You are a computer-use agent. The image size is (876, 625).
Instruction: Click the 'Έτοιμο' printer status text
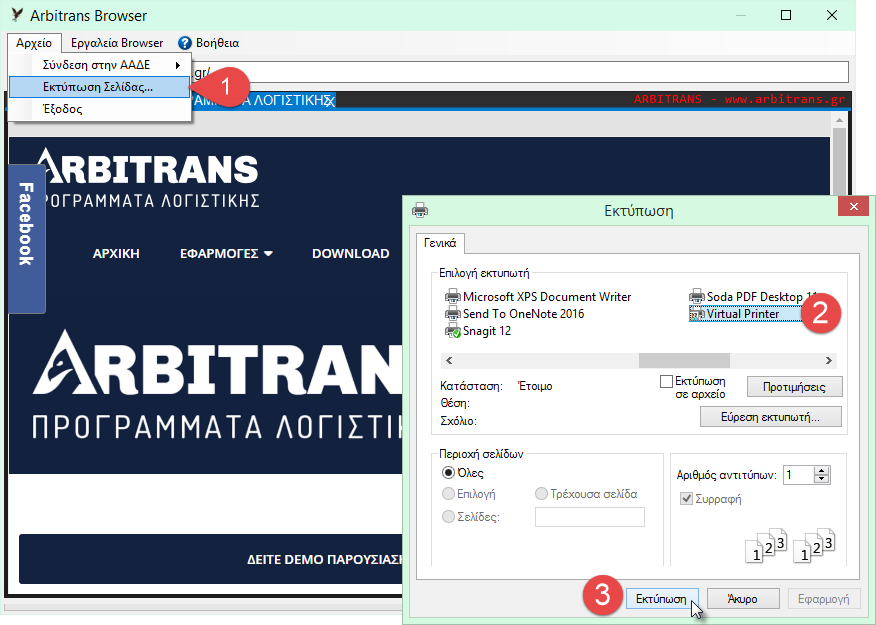[535, 386]
